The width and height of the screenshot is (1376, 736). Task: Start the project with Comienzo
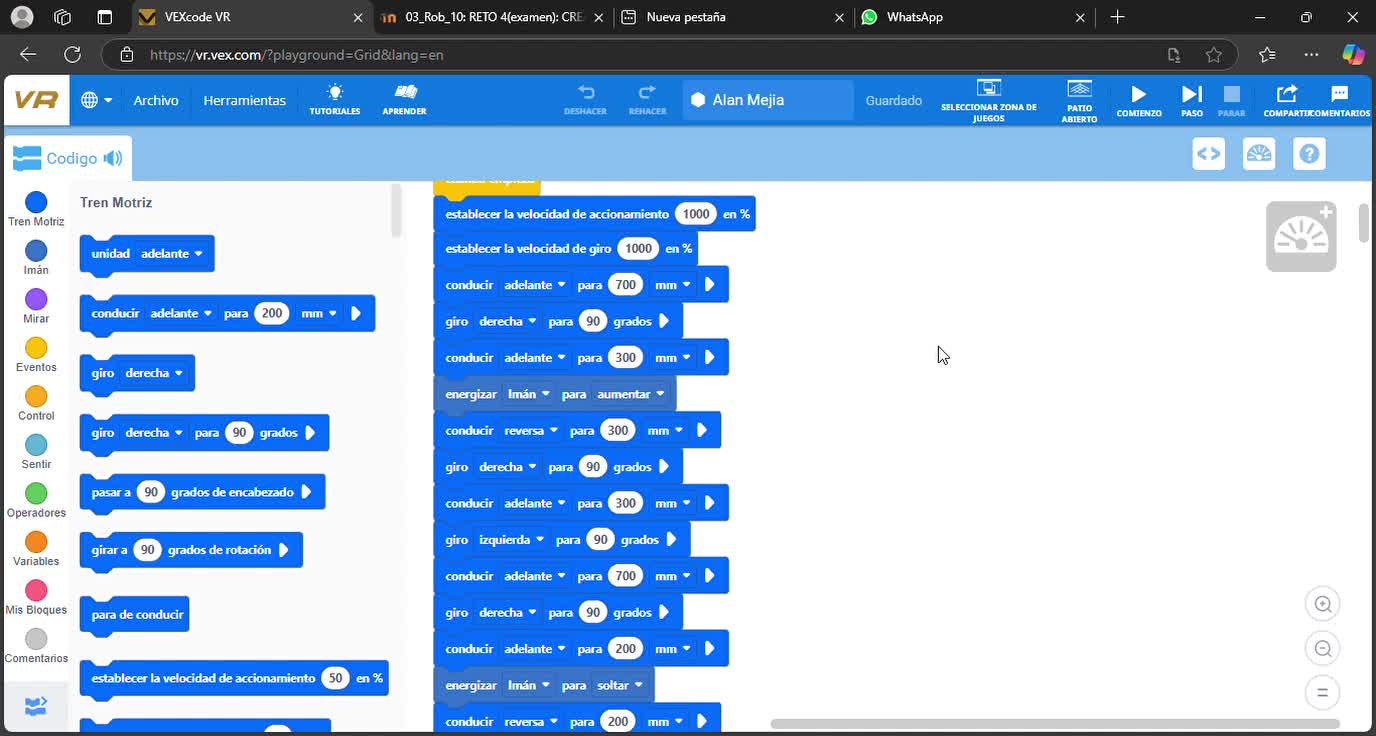pyautogui.click(x=1138, y=99)
